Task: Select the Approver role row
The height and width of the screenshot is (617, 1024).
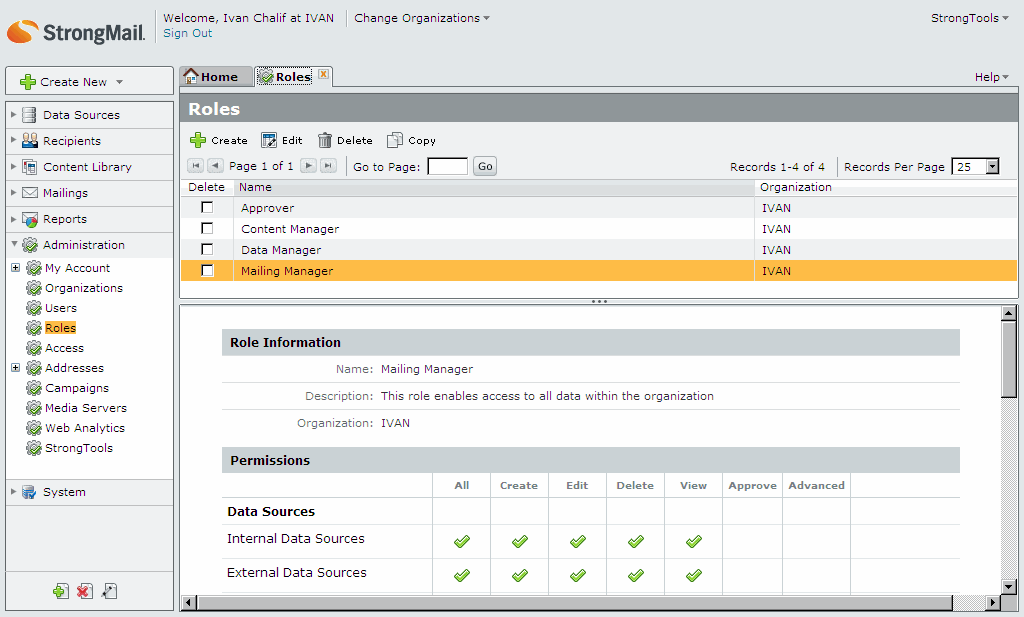Action: click(599, 208)
